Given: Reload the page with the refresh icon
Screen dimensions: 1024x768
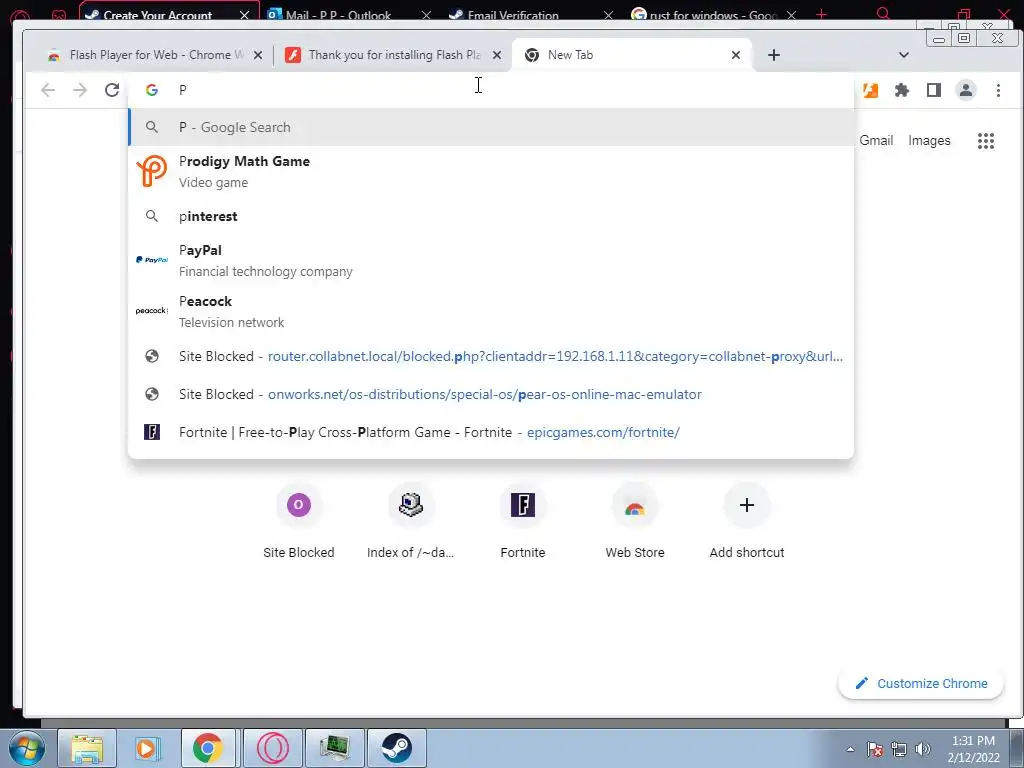Looking at the screenshot, I should 112,90.
